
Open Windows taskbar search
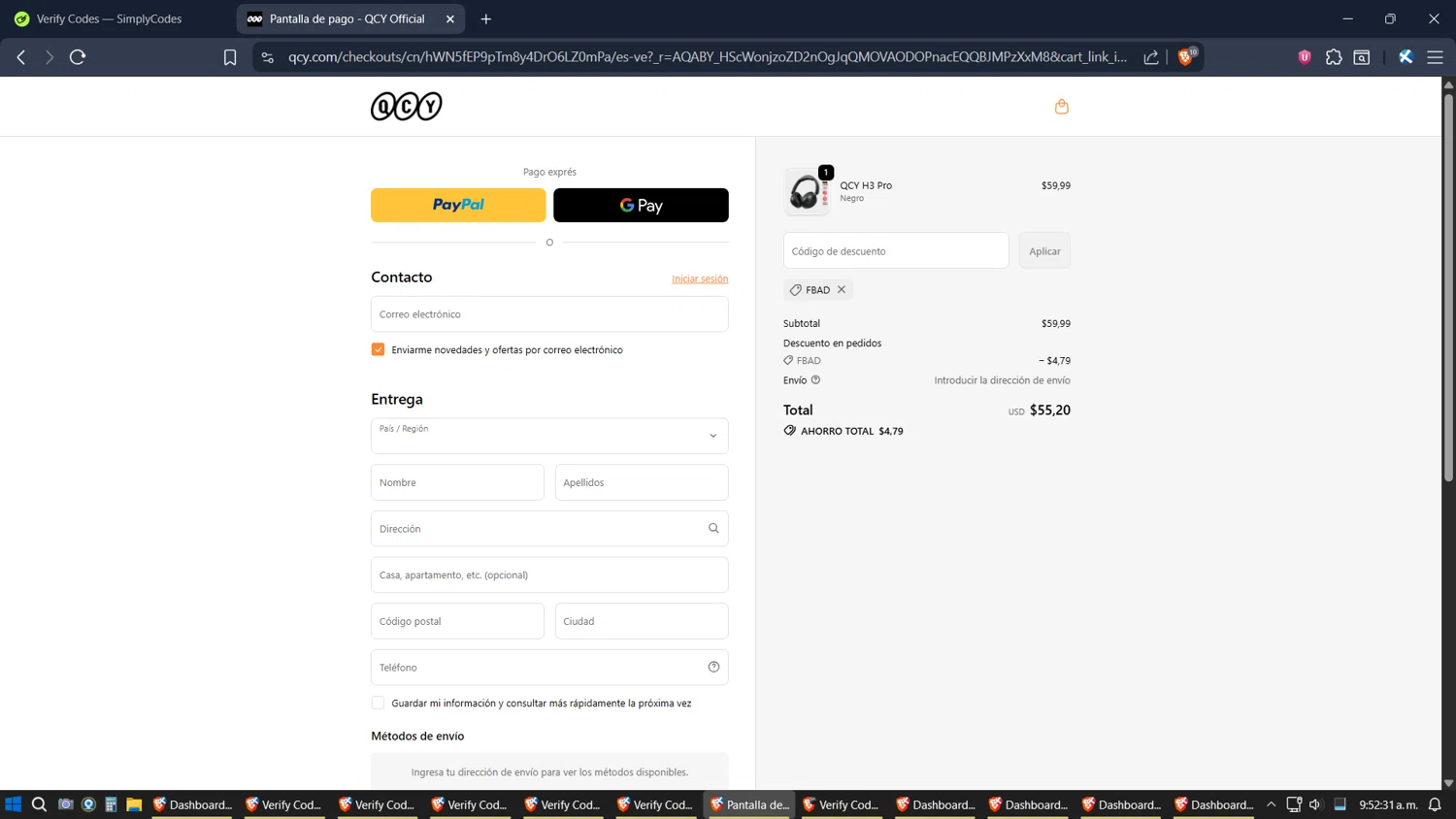(39, 804)
